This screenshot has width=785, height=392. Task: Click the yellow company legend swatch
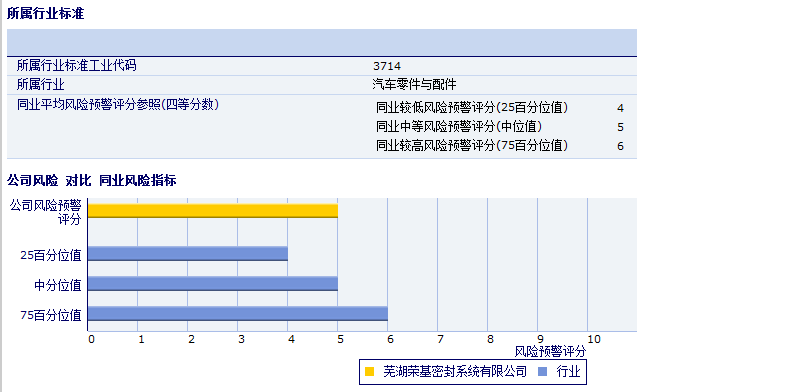click(x=369, y=371)
